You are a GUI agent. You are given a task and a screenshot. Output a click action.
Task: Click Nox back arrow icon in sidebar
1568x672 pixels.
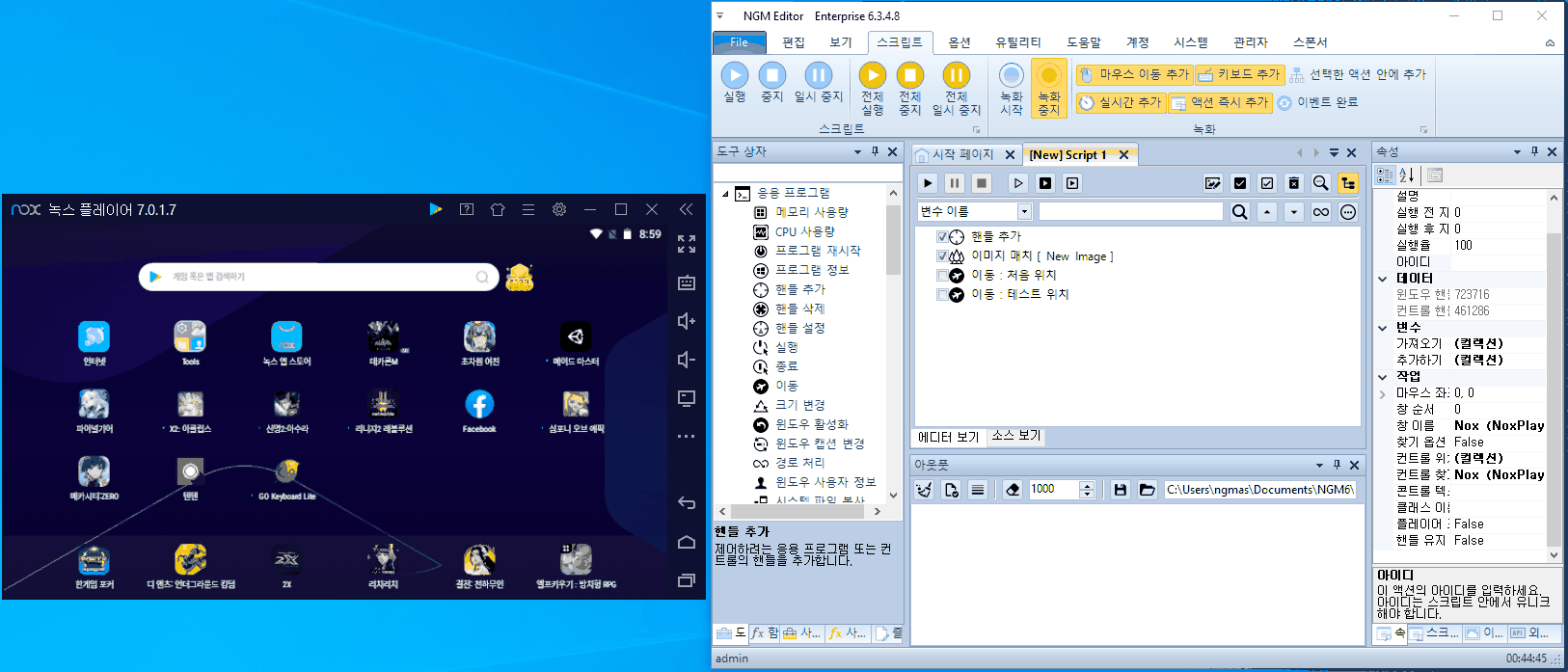tap(687, 502)
